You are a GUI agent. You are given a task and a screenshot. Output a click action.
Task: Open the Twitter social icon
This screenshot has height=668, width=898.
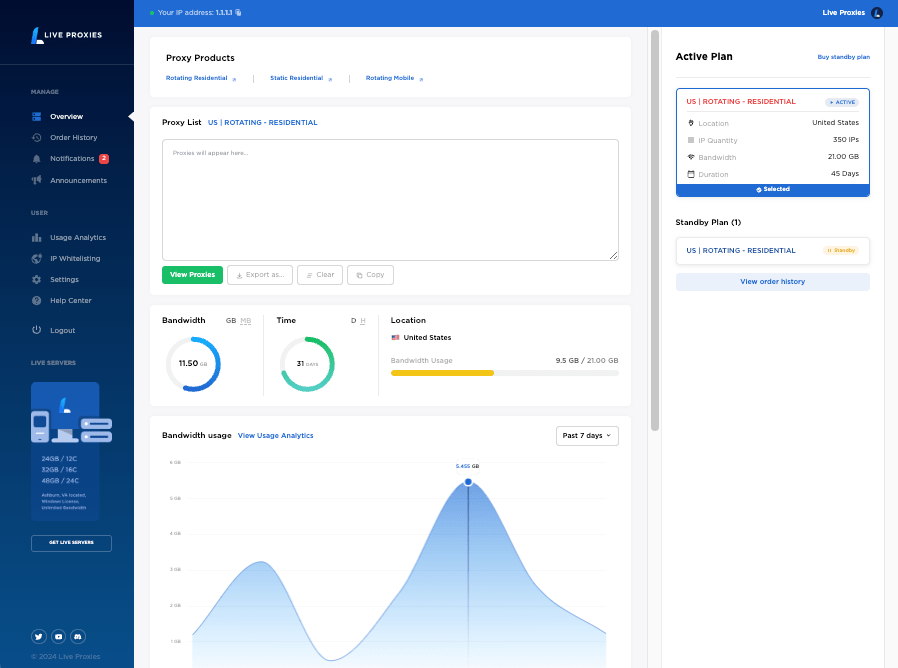coord(38,636)
